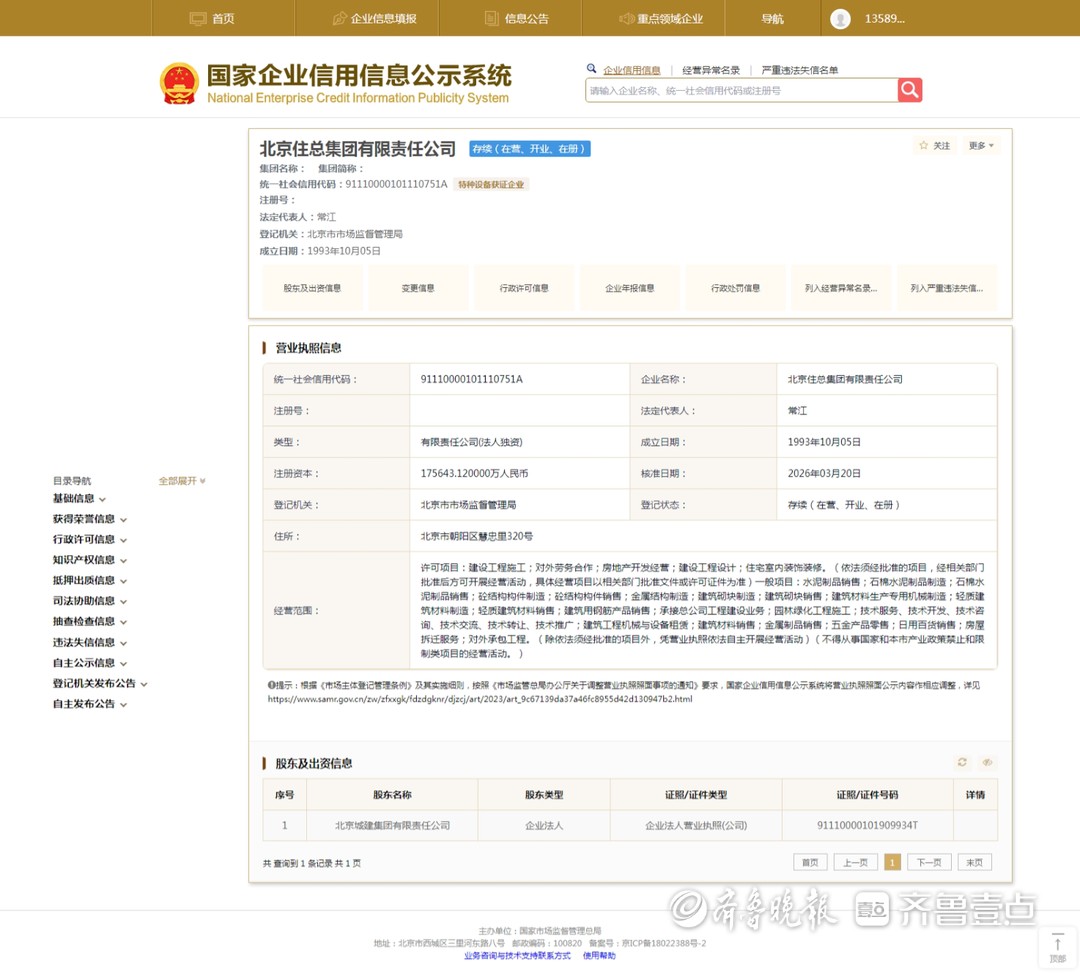Open 重点领域企业 in top navigation
Image resolution: width=1080 pixels, height=974 pixels.
[x=661, y=19]
